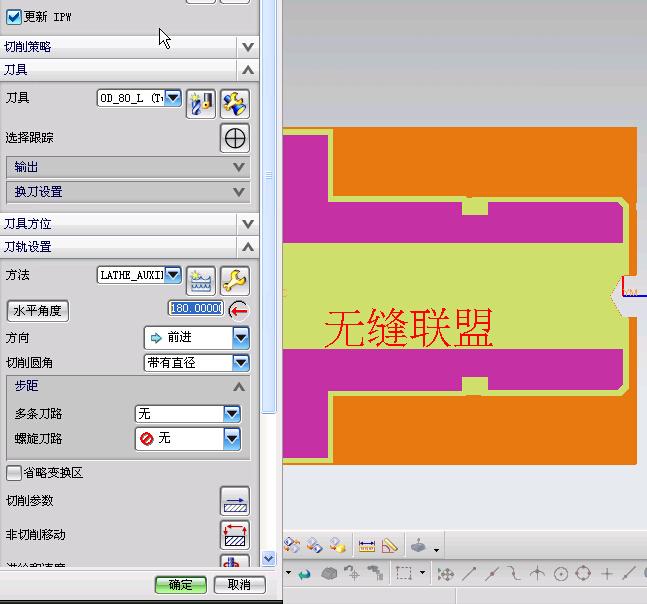647x604 pixels.
Task: Click the second geometry copy toolbar icon
Action: [314, 545]
